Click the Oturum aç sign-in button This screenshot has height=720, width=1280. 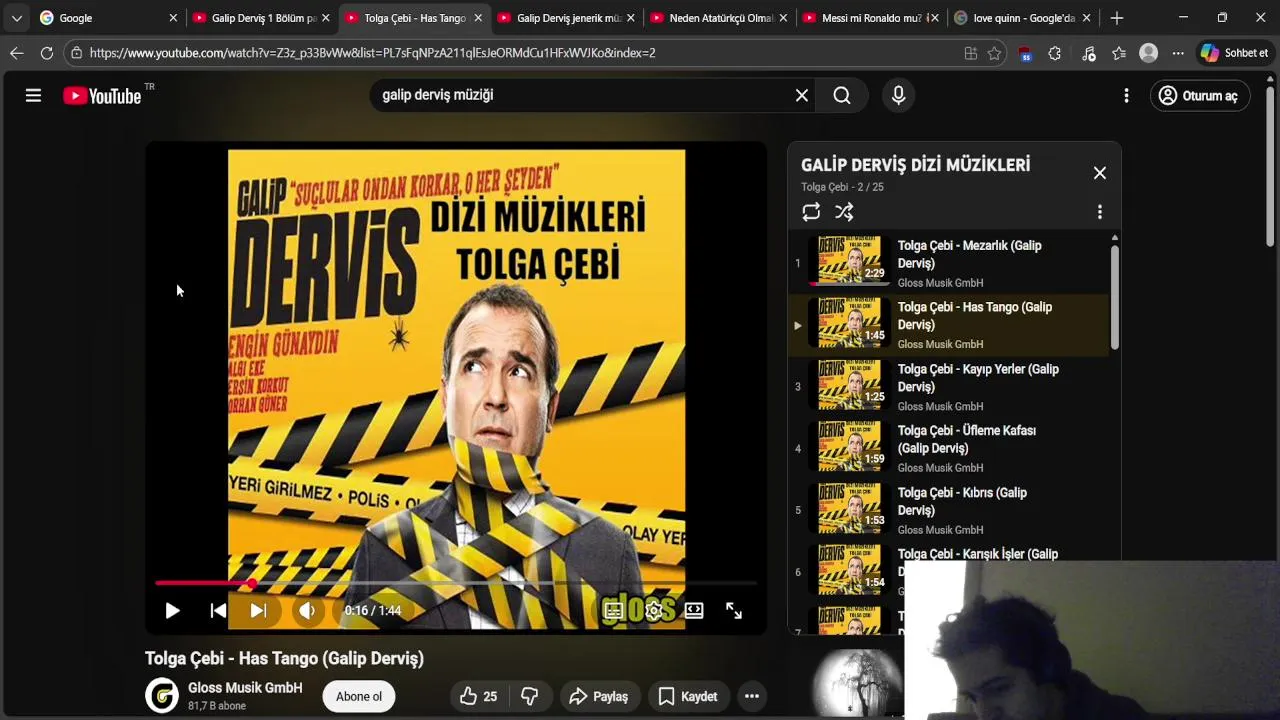coord(1199,95)
